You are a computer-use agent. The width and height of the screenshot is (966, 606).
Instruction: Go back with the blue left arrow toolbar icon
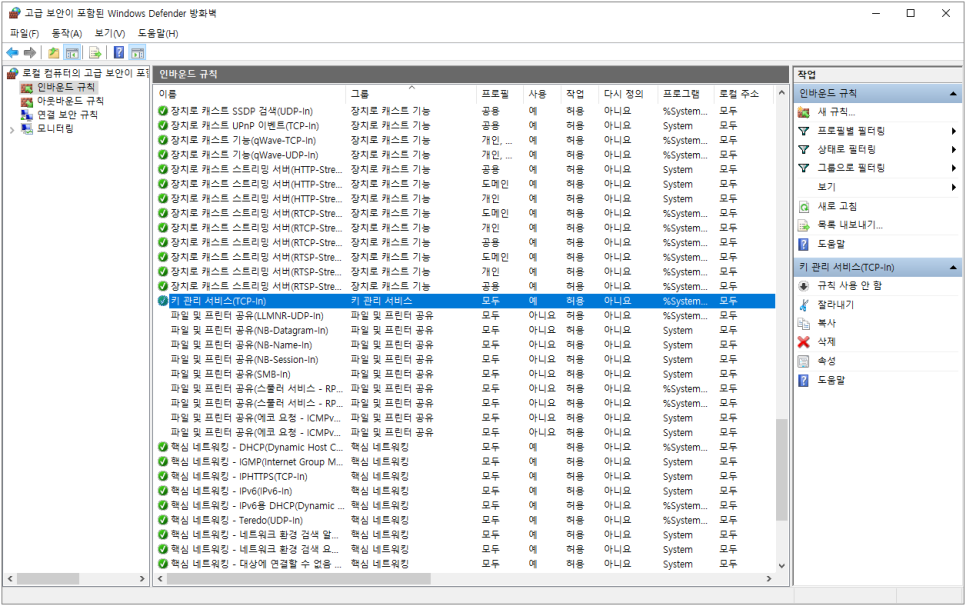[x=12, y=53]
